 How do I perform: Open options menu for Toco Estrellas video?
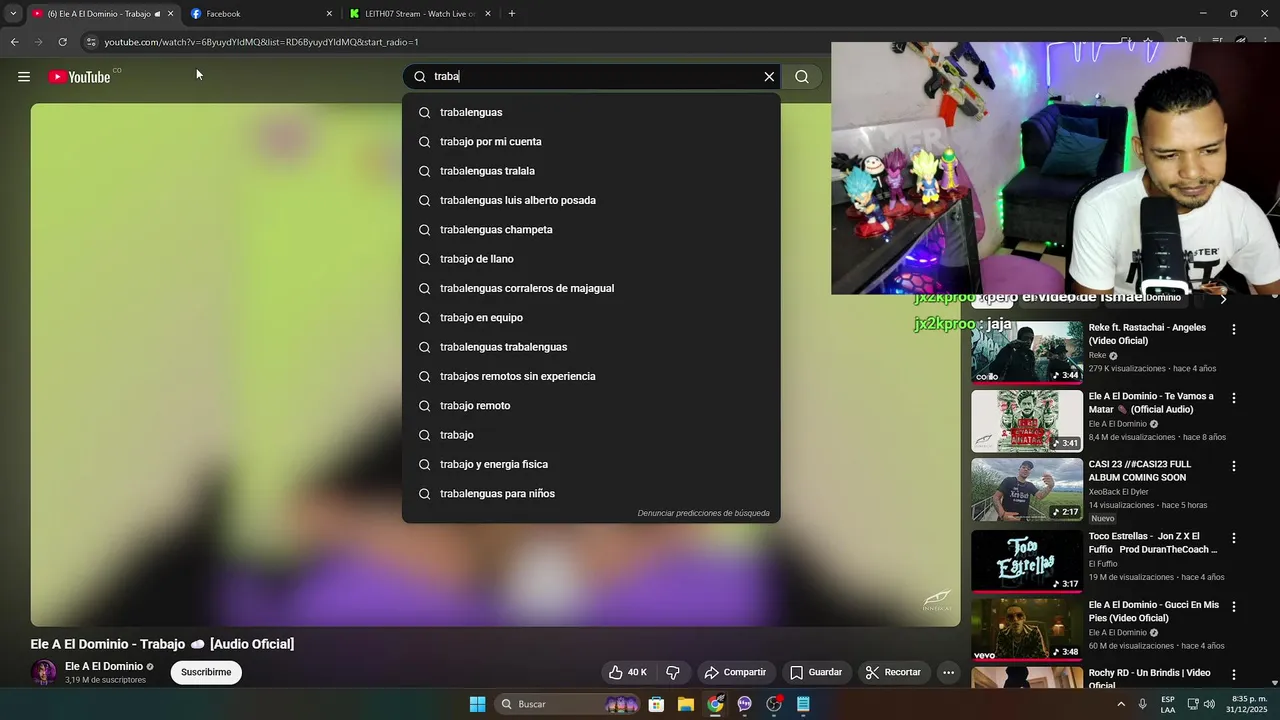(1234, 538)
